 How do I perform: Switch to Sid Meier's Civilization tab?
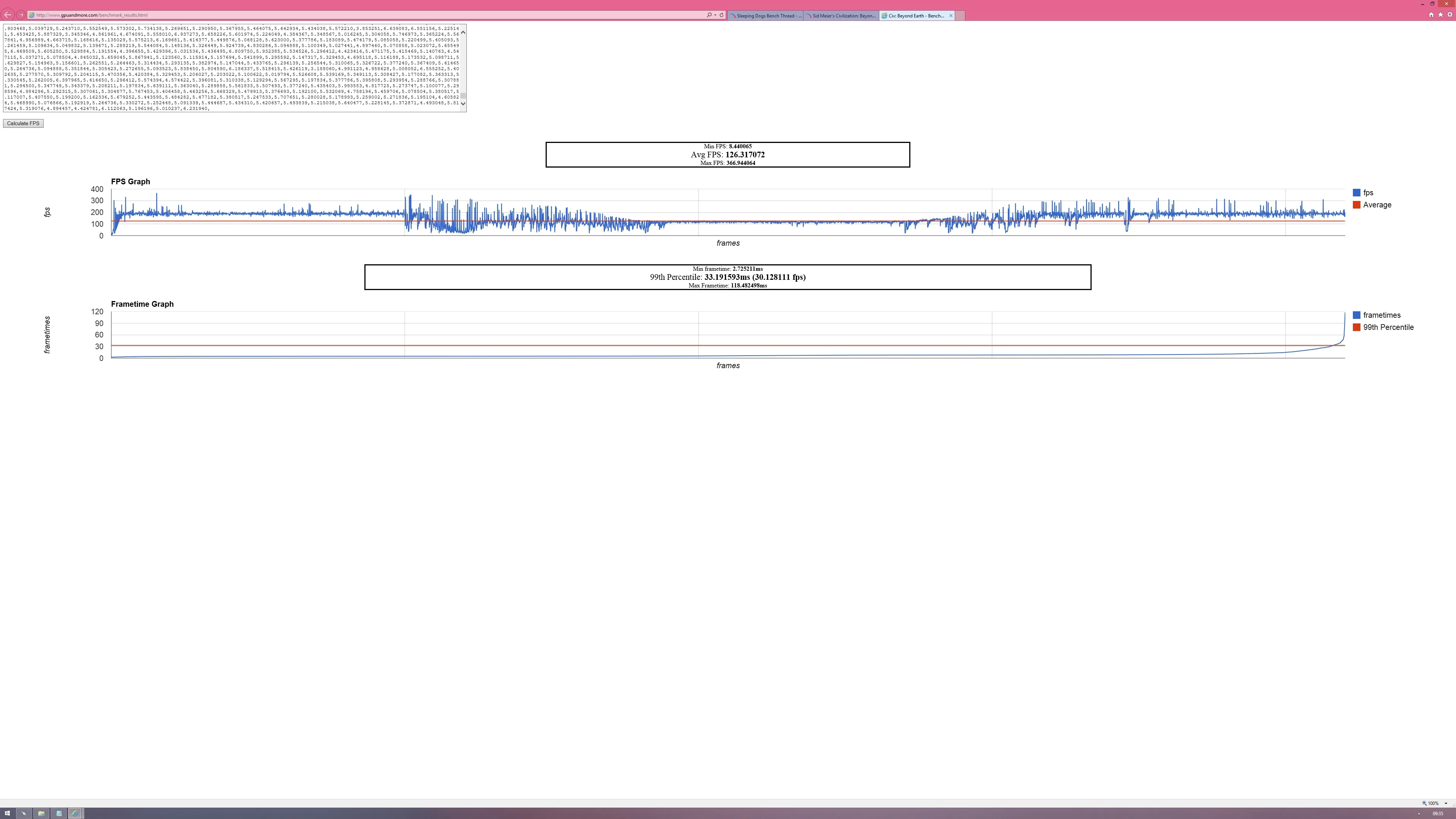(841, 16)
